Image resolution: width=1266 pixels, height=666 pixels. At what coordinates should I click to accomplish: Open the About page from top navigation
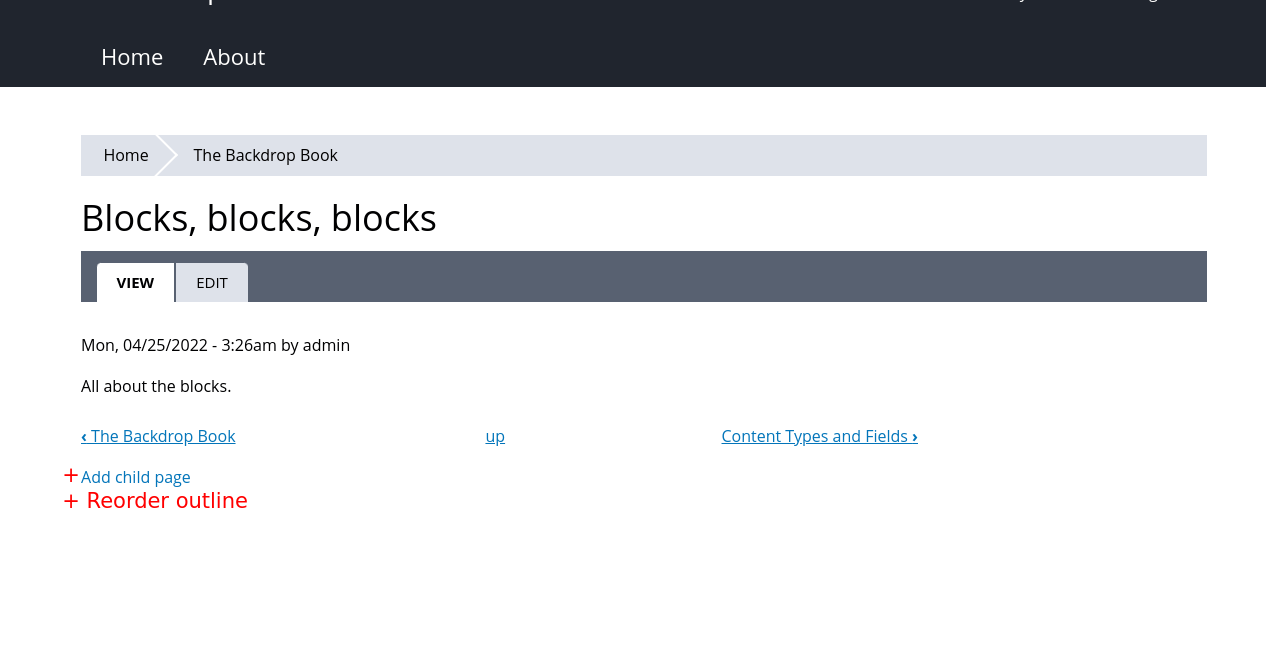coord(233,55)
